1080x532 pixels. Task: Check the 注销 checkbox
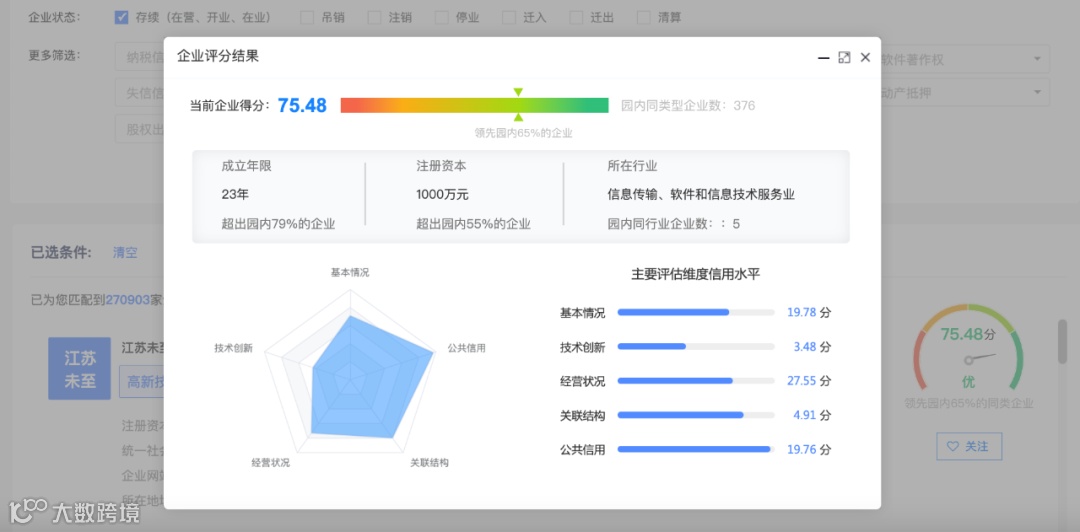(374, 17)
